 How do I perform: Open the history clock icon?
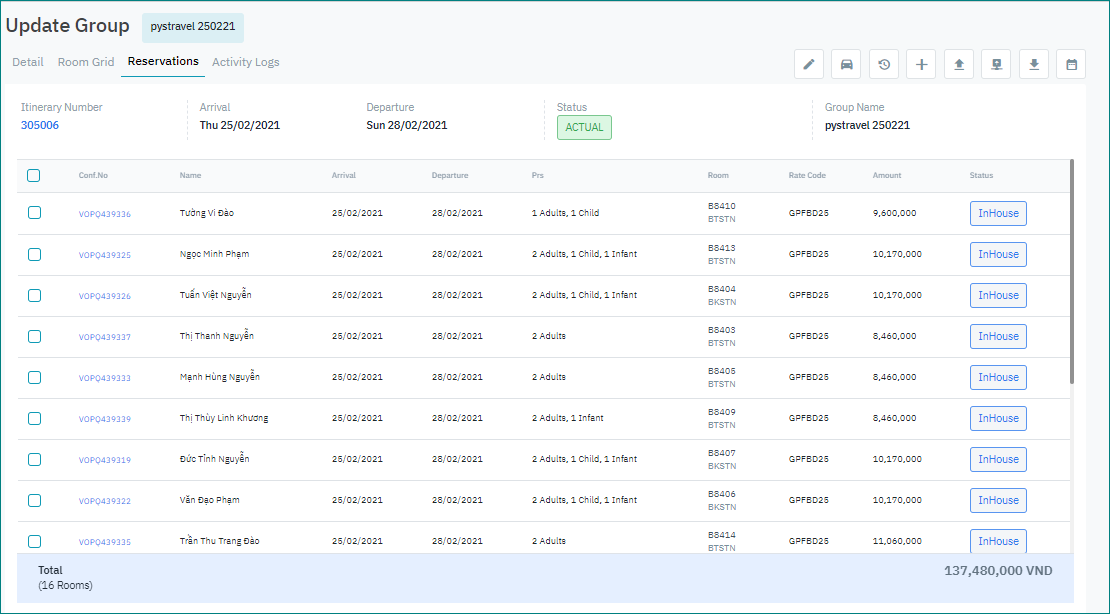[884, 64]
